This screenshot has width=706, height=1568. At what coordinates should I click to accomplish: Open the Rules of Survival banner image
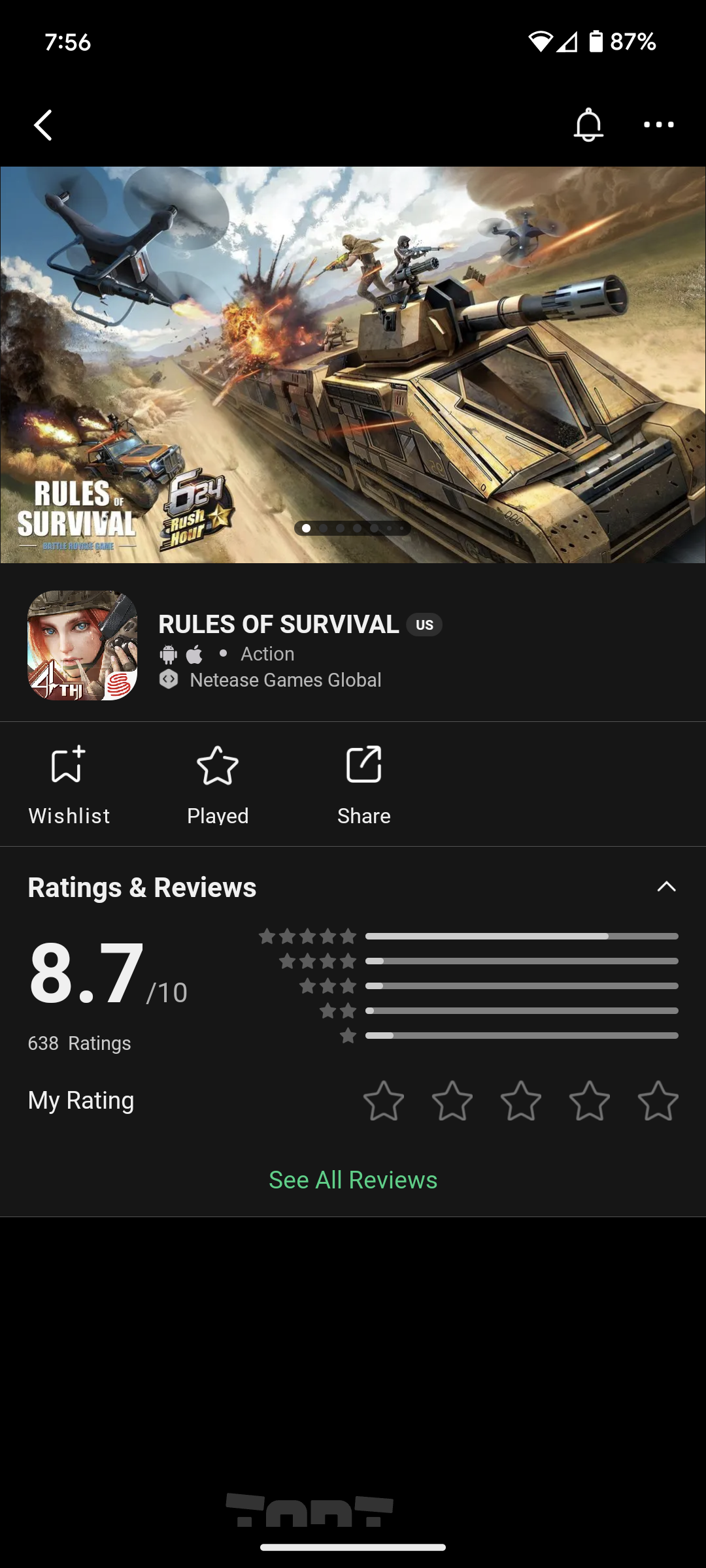(353, 365)
